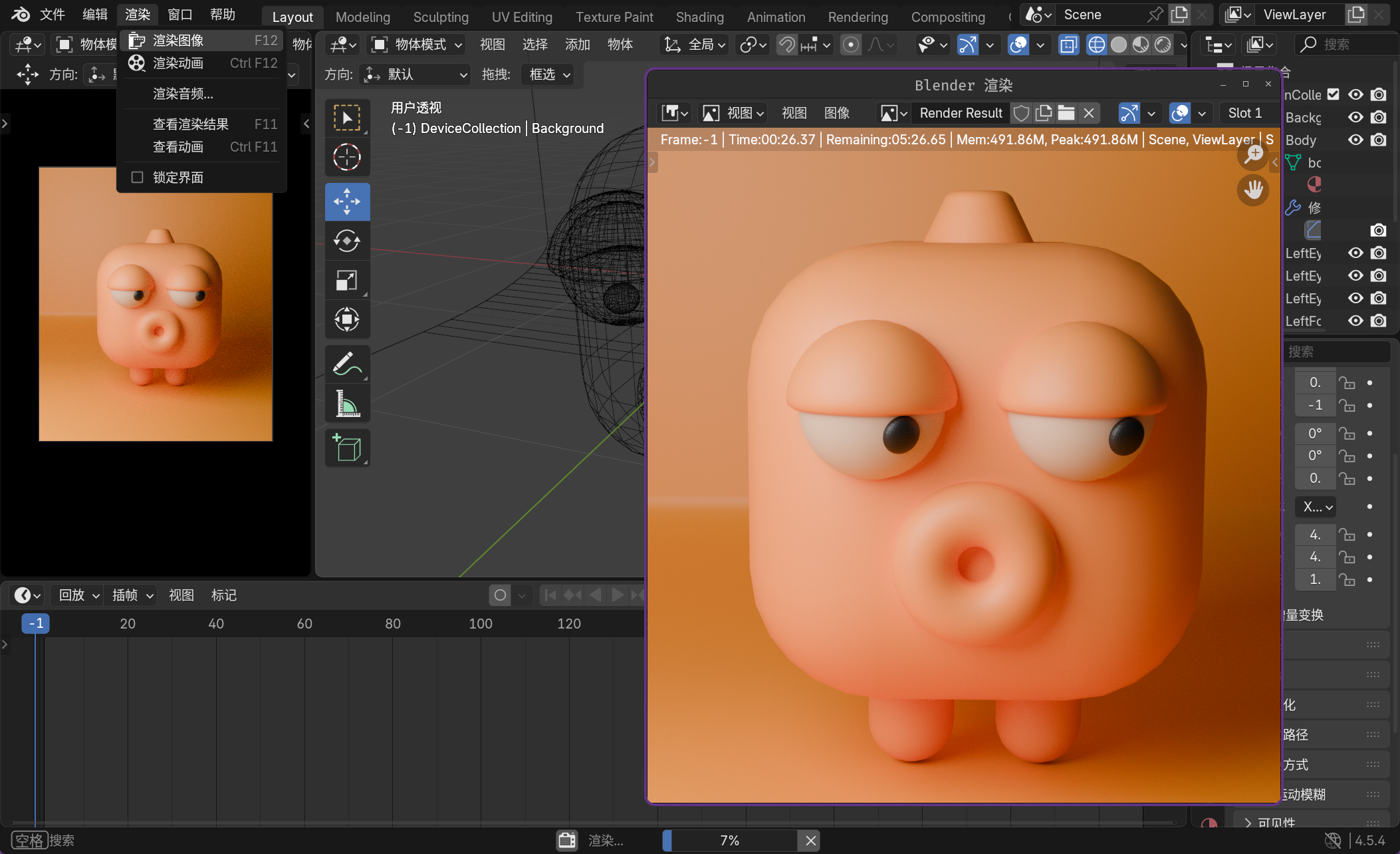
Task: Select the Cursor tool in toolbar
Action: 346,158
